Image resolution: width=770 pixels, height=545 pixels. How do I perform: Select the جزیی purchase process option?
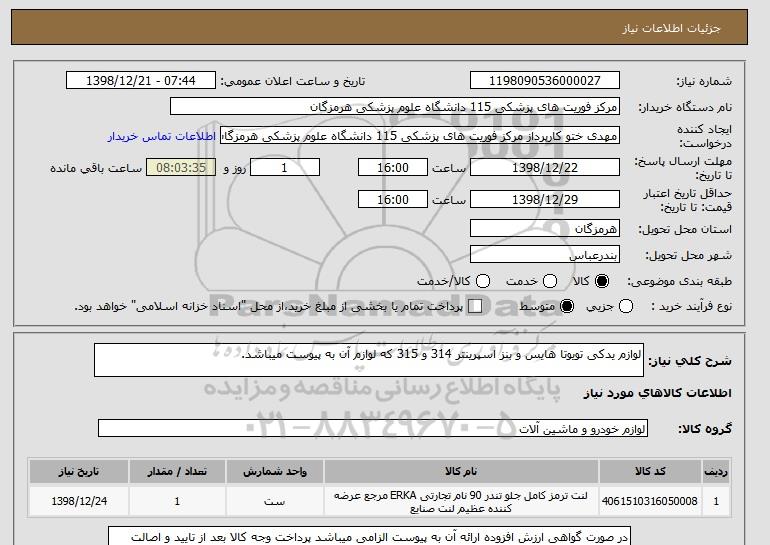(x=626, y=306)
